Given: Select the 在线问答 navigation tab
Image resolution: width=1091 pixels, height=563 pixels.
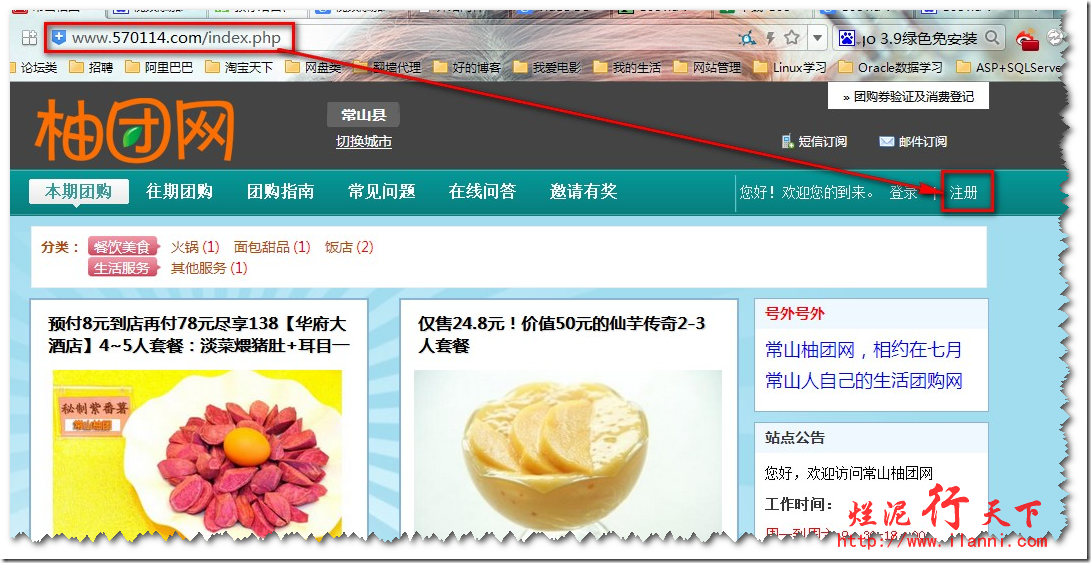Looking at the screenshot, I should [482, 192].
